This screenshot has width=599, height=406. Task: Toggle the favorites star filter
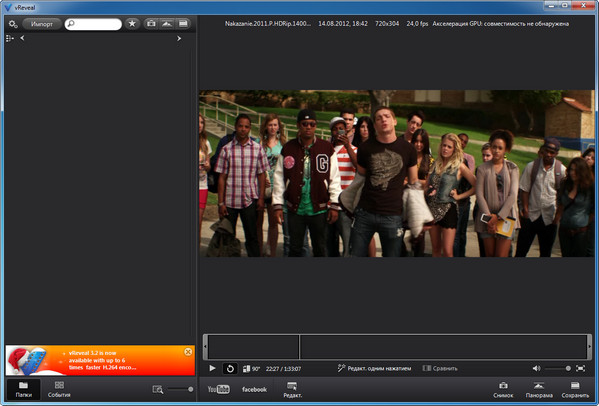[x=132, y=24]
